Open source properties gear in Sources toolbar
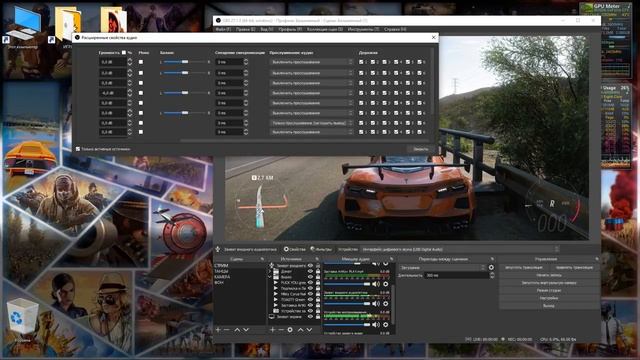Screen dimensions: 640x360 pyautogui.click(x=290, y=329)
